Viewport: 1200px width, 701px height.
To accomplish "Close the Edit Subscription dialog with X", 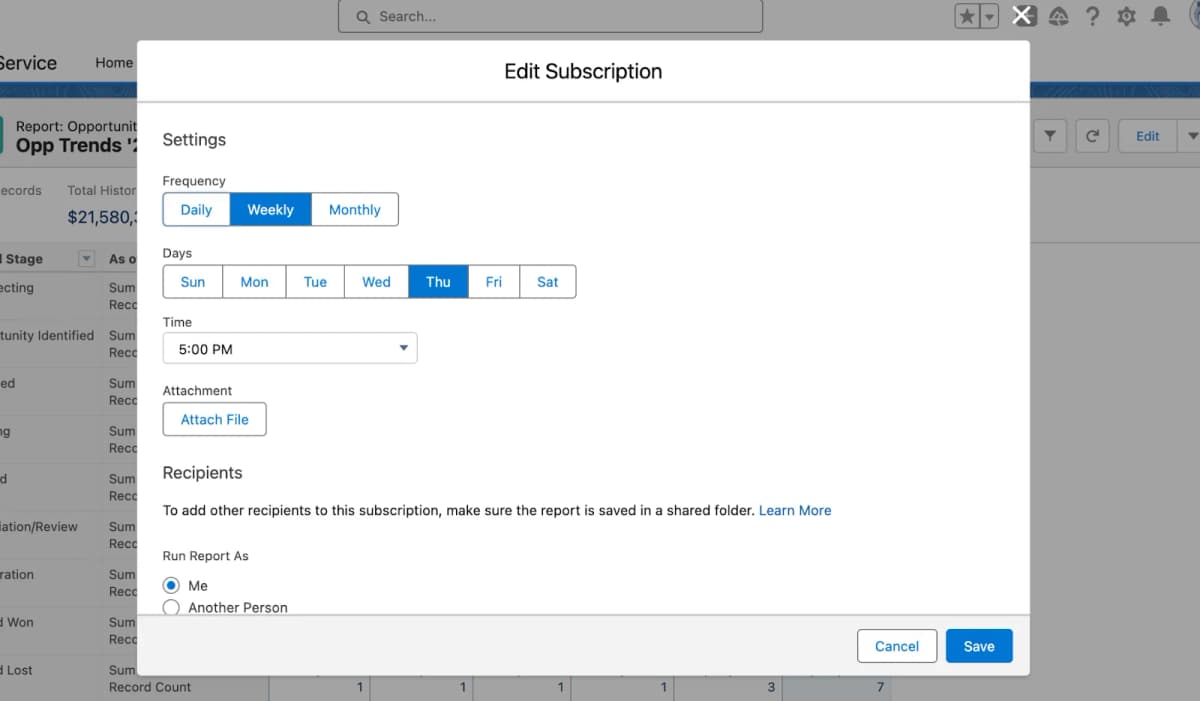I will [x=1021, y=16].
